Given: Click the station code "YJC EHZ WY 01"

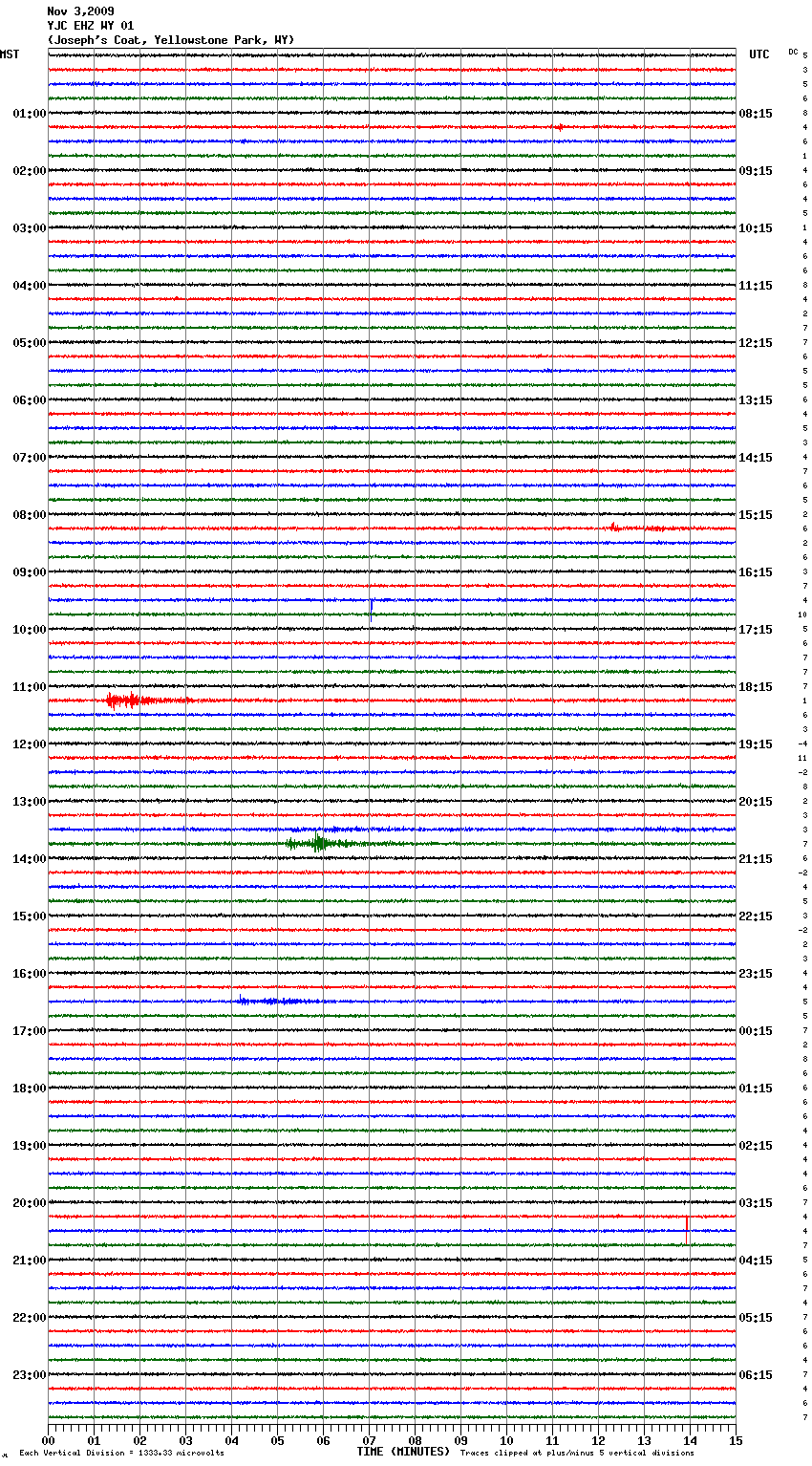Looking at the screenshot, I should pos(90,26).
